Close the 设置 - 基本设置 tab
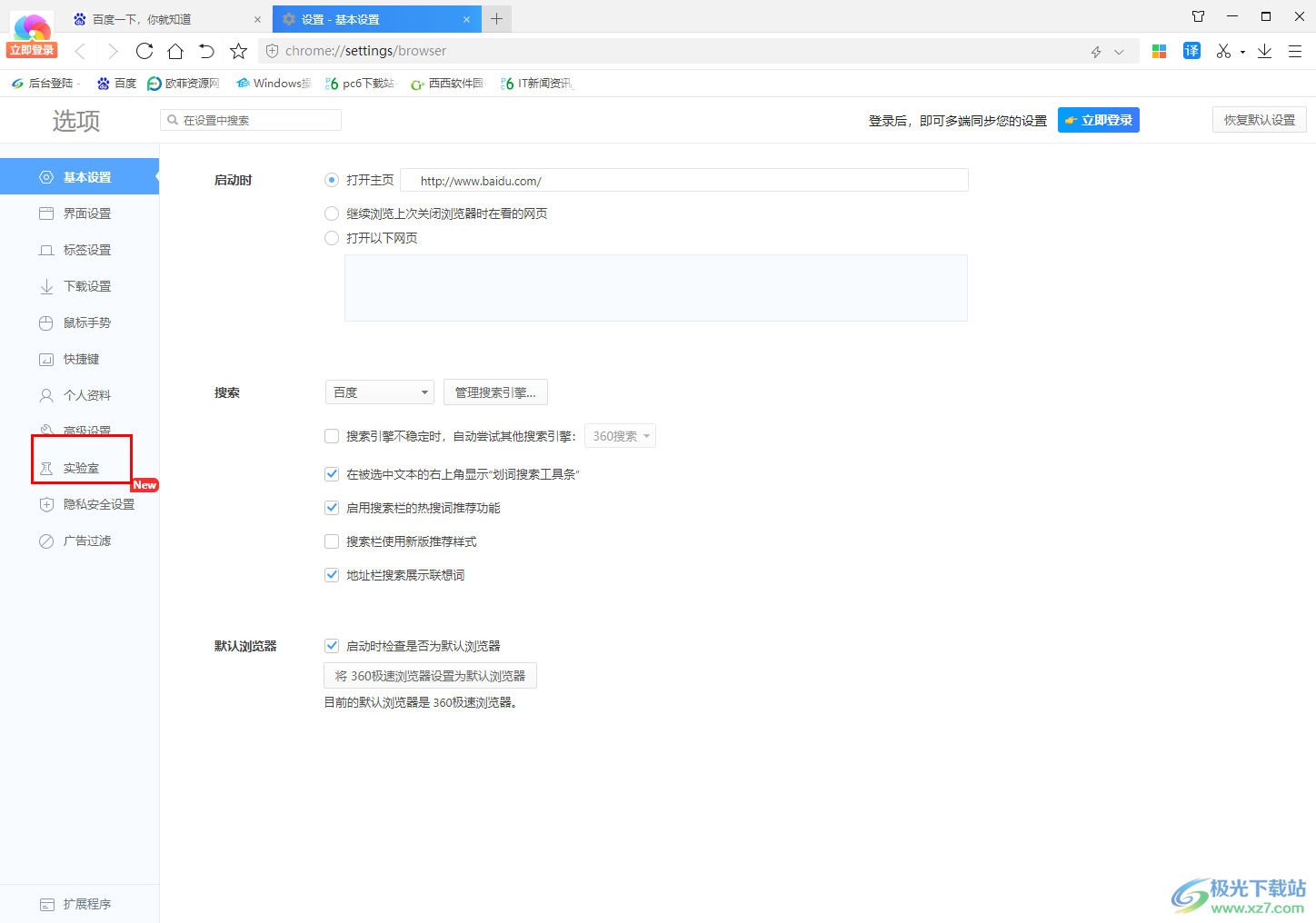This screenshot has height=923, width=1316. tap(466, 19)
